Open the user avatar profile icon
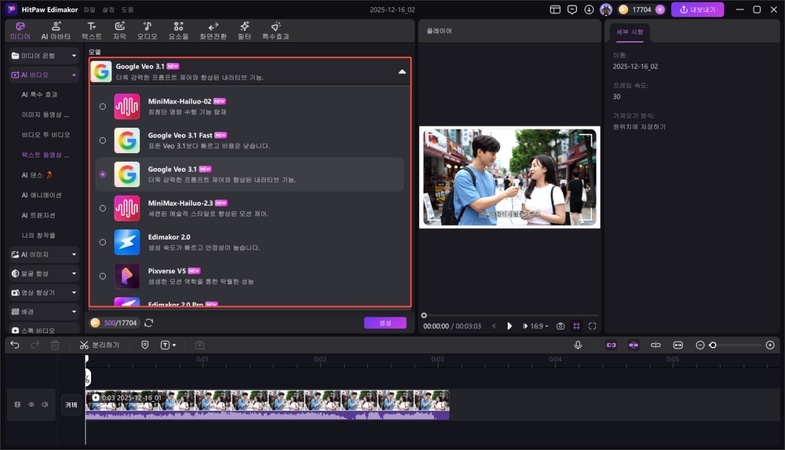This screenshot has height=450, width=785. click(606, 10)
